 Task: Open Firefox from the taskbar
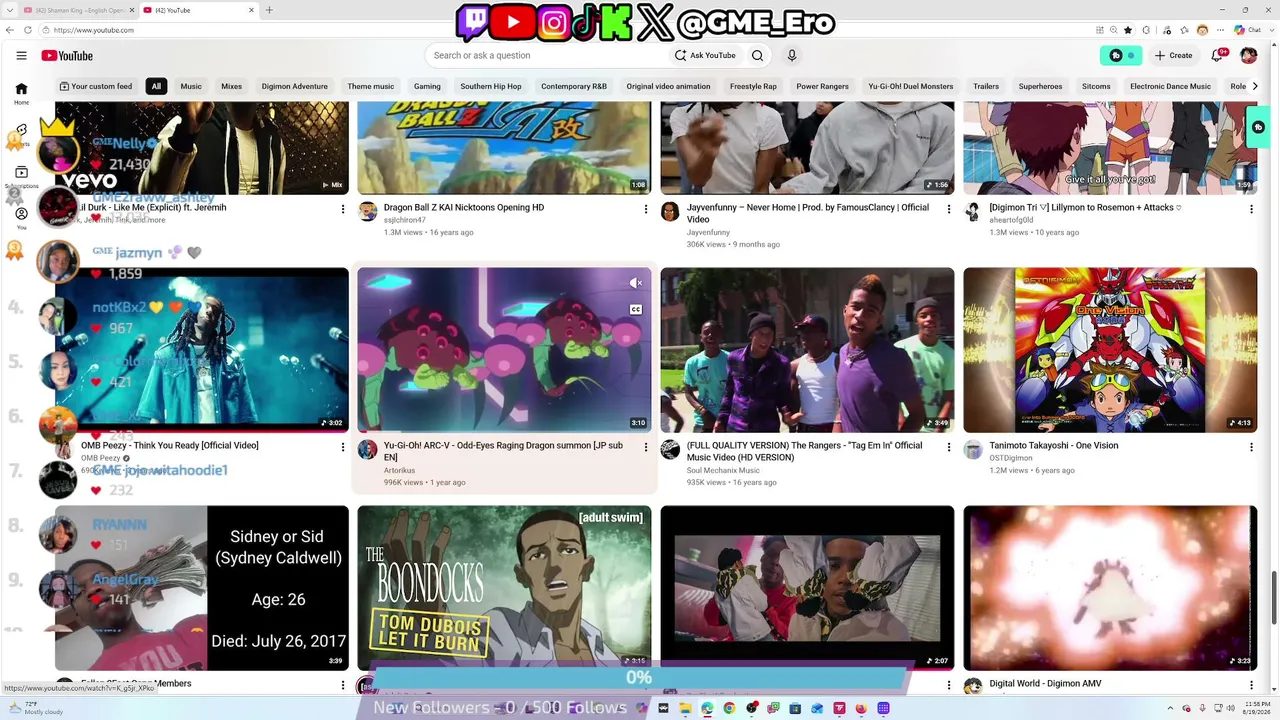click(x=861, y=708)
